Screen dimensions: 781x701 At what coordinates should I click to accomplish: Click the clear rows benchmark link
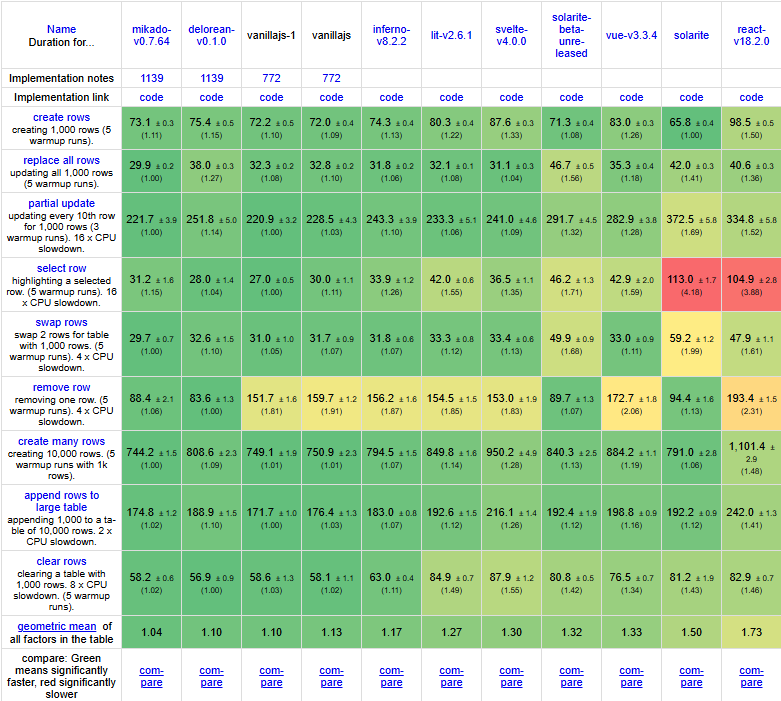[61, 561]
